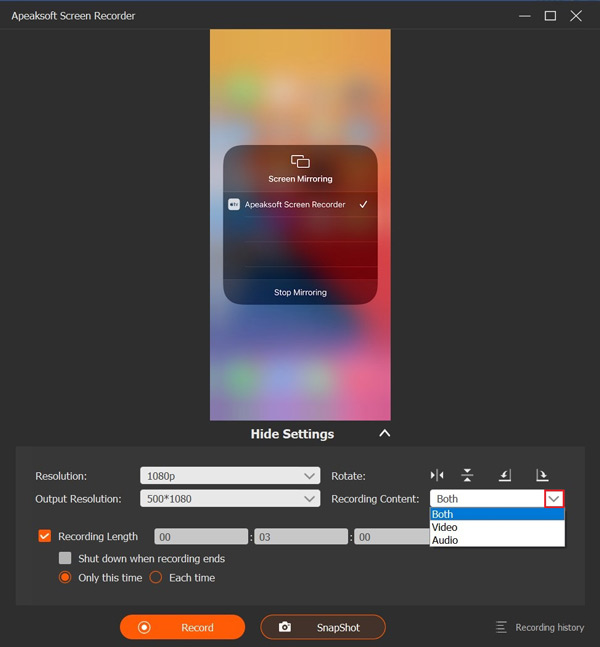Choose Both in Recording Content list
The image size is (600, 647).
pos(497,514)
